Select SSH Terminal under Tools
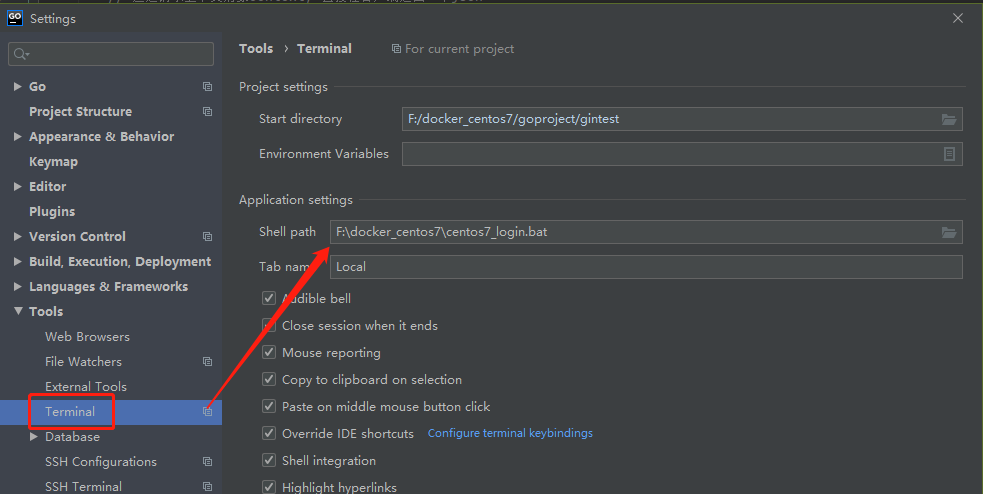Screen dimensions: 983x494 pyautogui.click(x=83, y=486)
